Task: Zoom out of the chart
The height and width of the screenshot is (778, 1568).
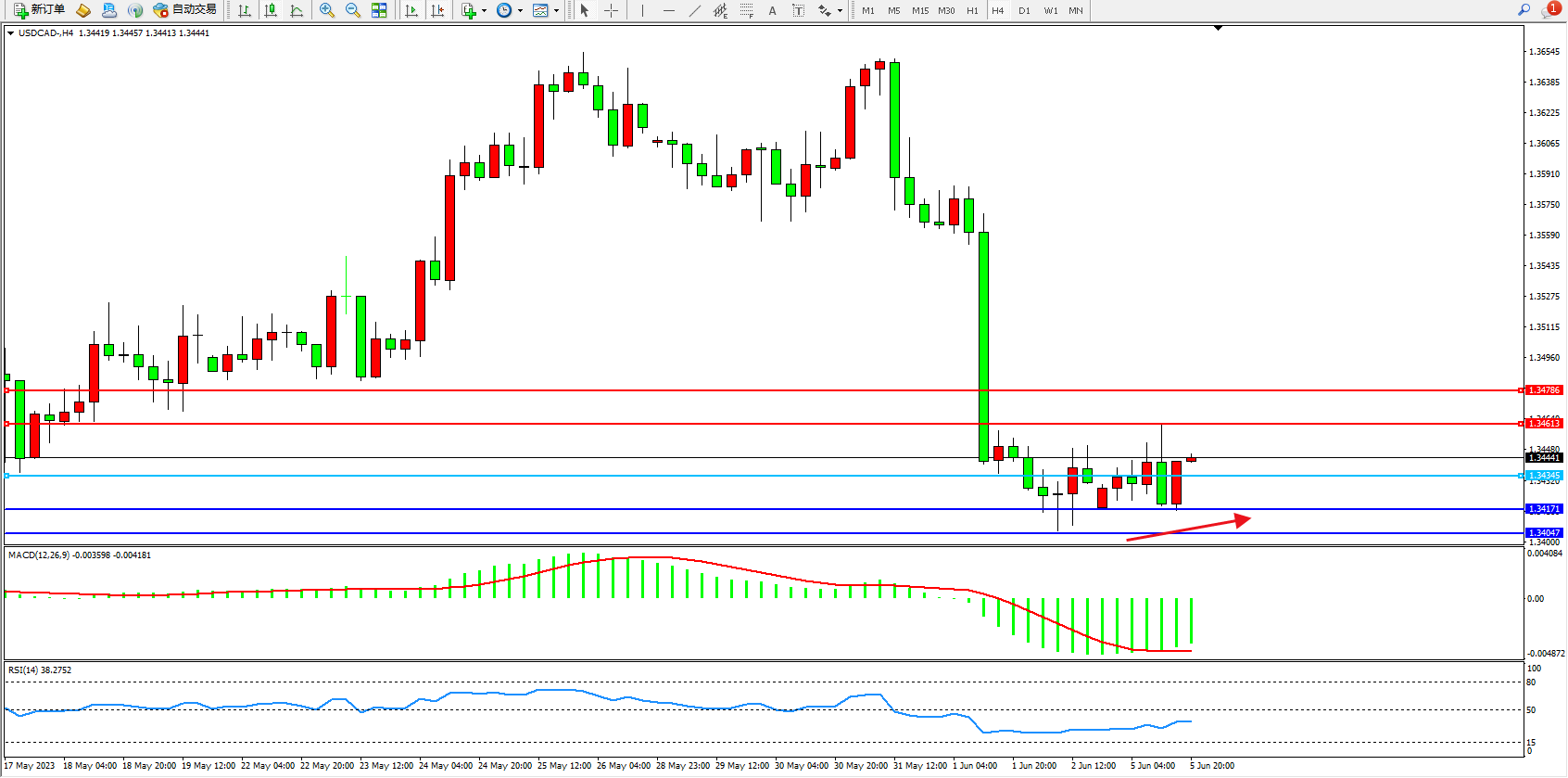Action: (x=353, y=10)
